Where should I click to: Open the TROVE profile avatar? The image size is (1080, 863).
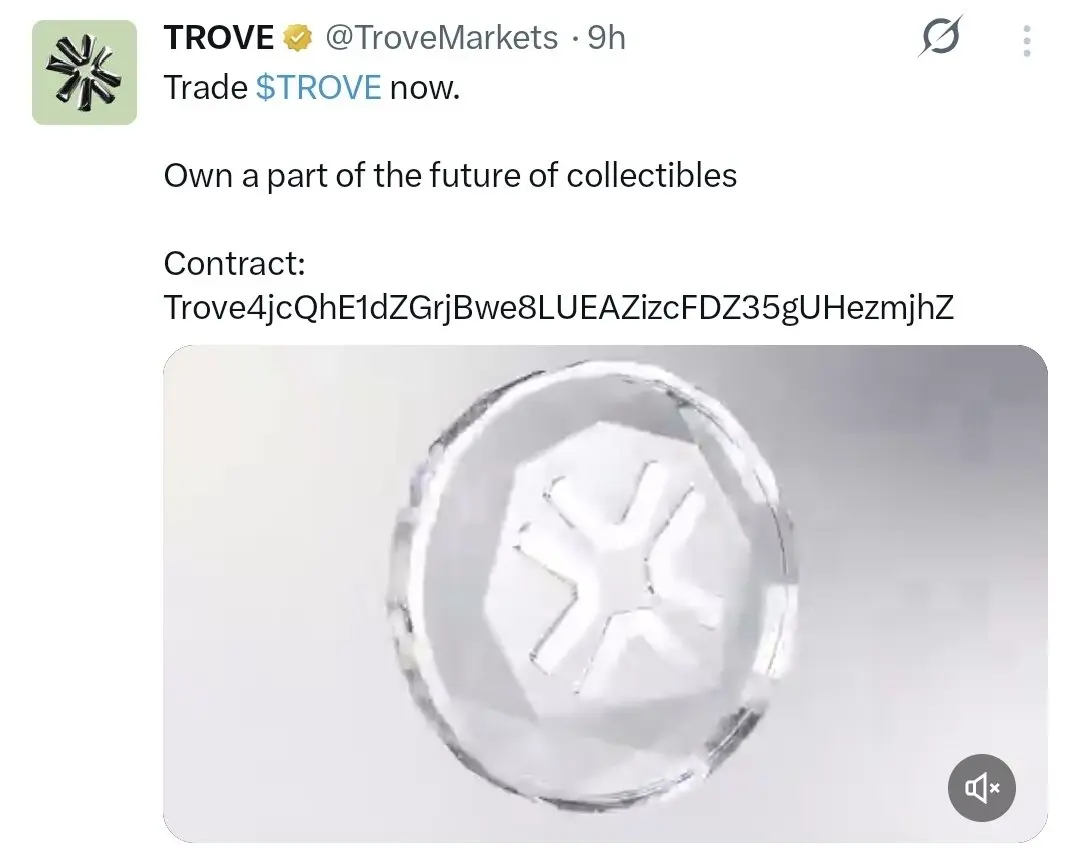[84, 72]
